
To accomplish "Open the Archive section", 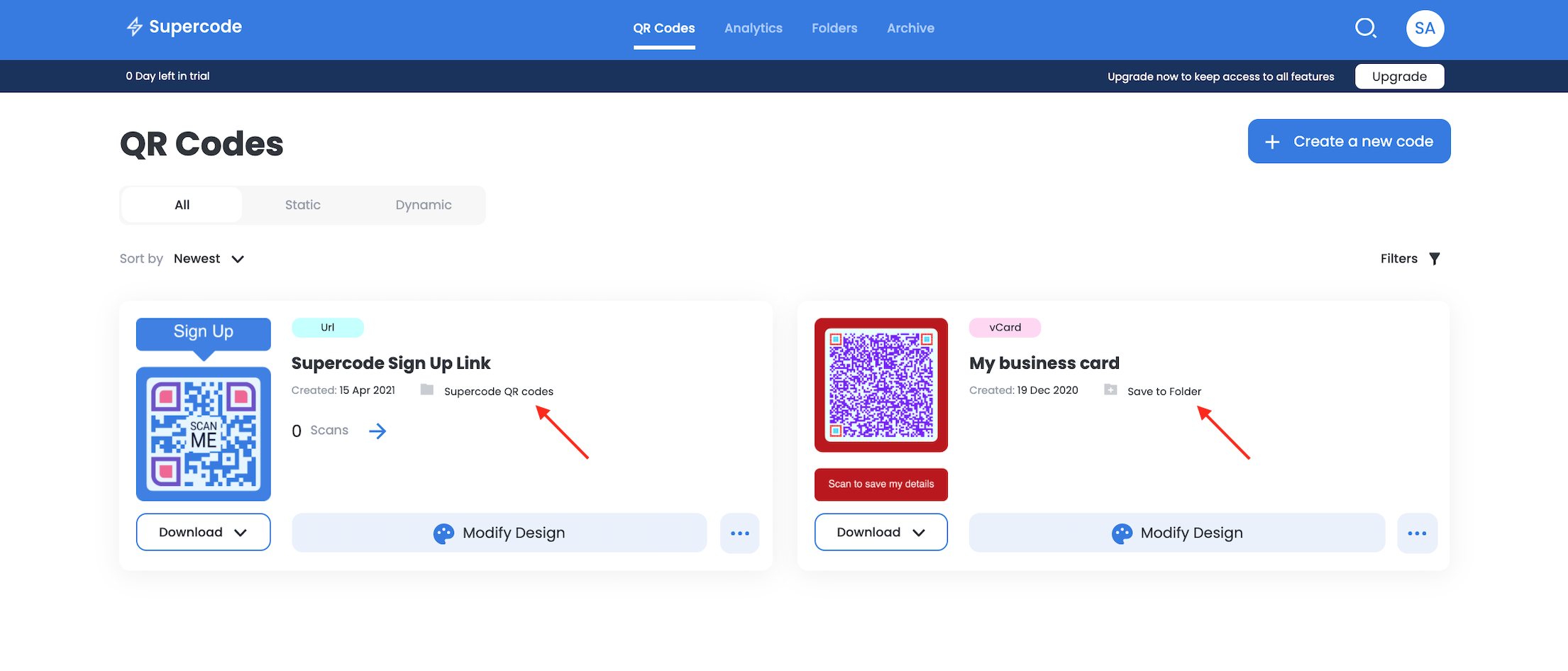I will pos(910,28).
